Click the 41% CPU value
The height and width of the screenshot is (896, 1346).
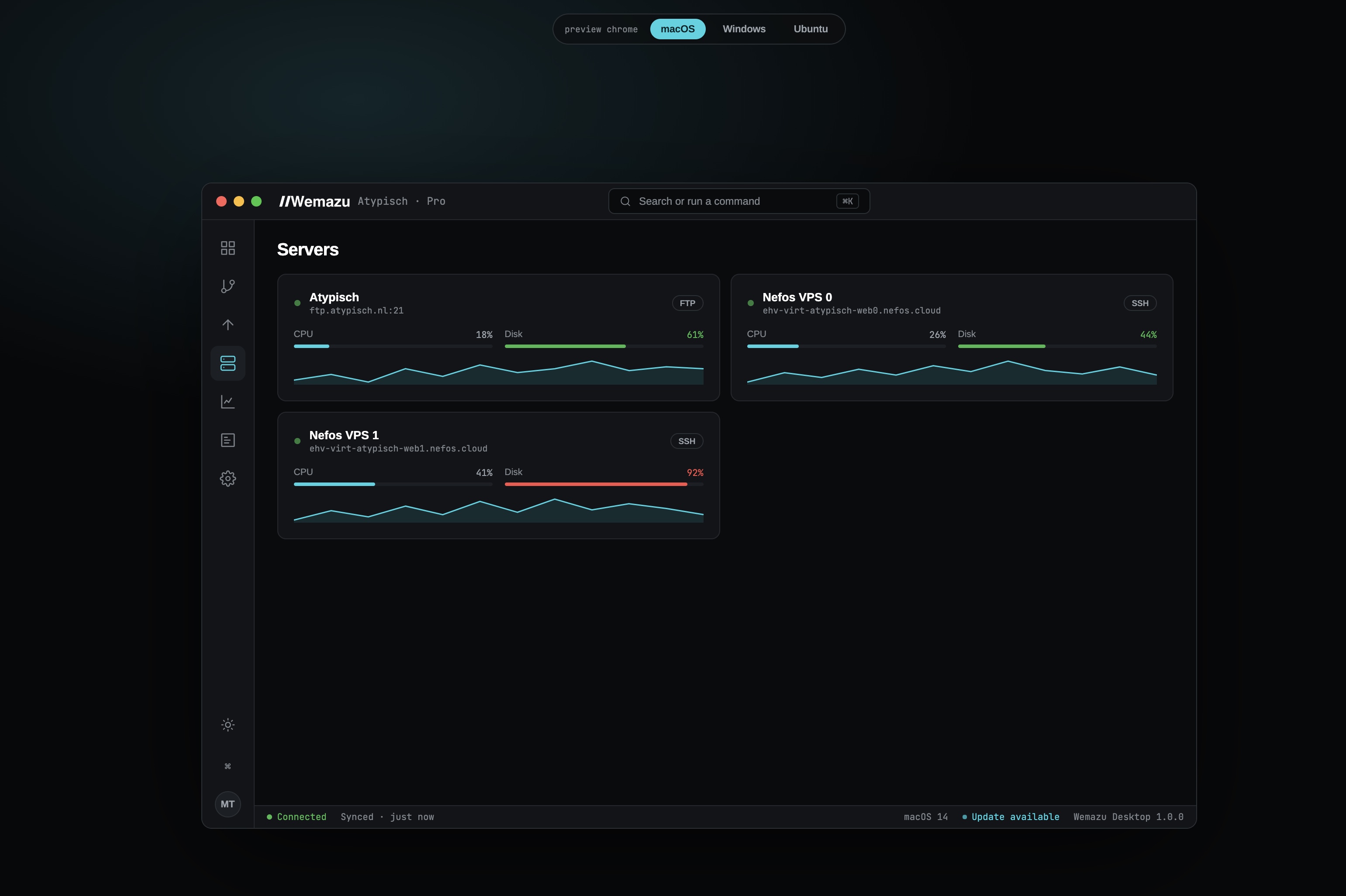[484, 472]
